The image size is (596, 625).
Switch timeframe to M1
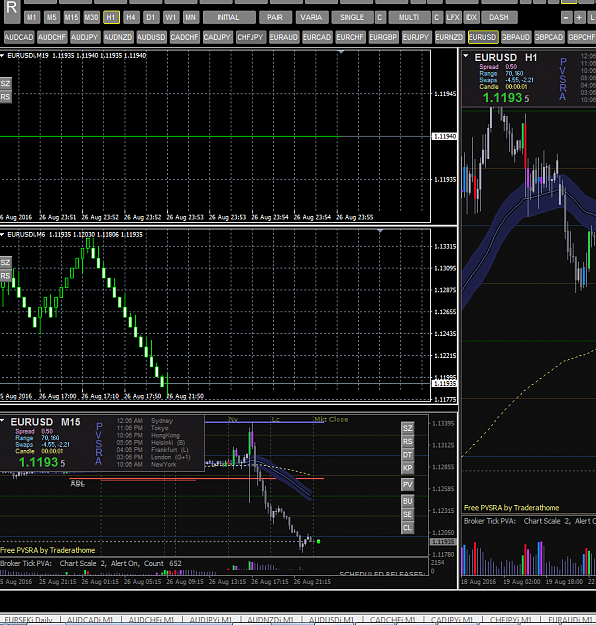coord(31,18)
